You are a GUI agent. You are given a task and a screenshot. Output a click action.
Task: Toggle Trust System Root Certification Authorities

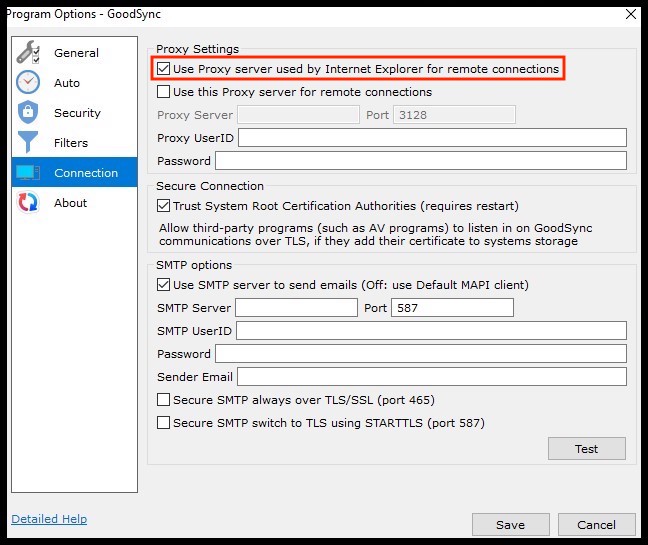pyautogui.click(x=163, y=205)
